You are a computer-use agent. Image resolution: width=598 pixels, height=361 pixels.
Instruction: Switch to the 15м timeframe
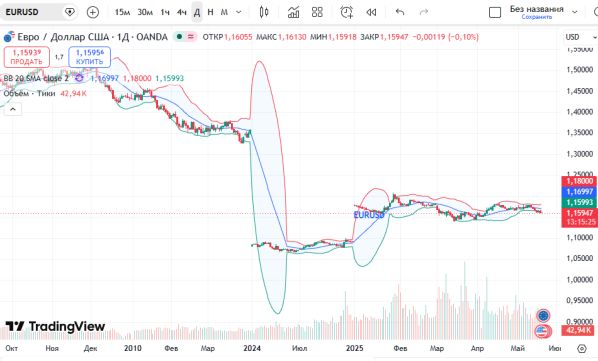pos(122,12)
